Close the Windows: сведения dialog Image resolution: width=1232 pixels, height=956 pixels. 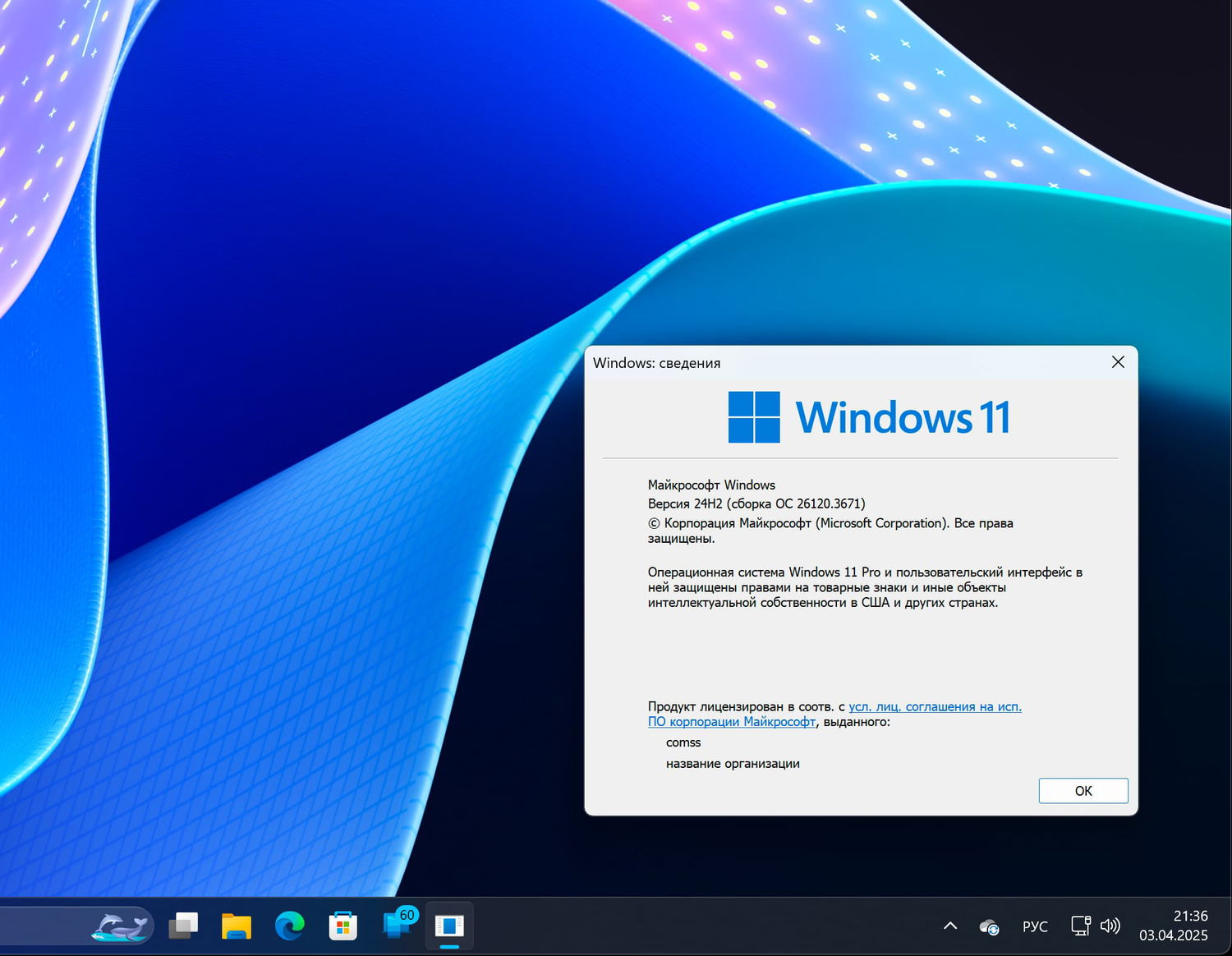[x=1117, y=361]
